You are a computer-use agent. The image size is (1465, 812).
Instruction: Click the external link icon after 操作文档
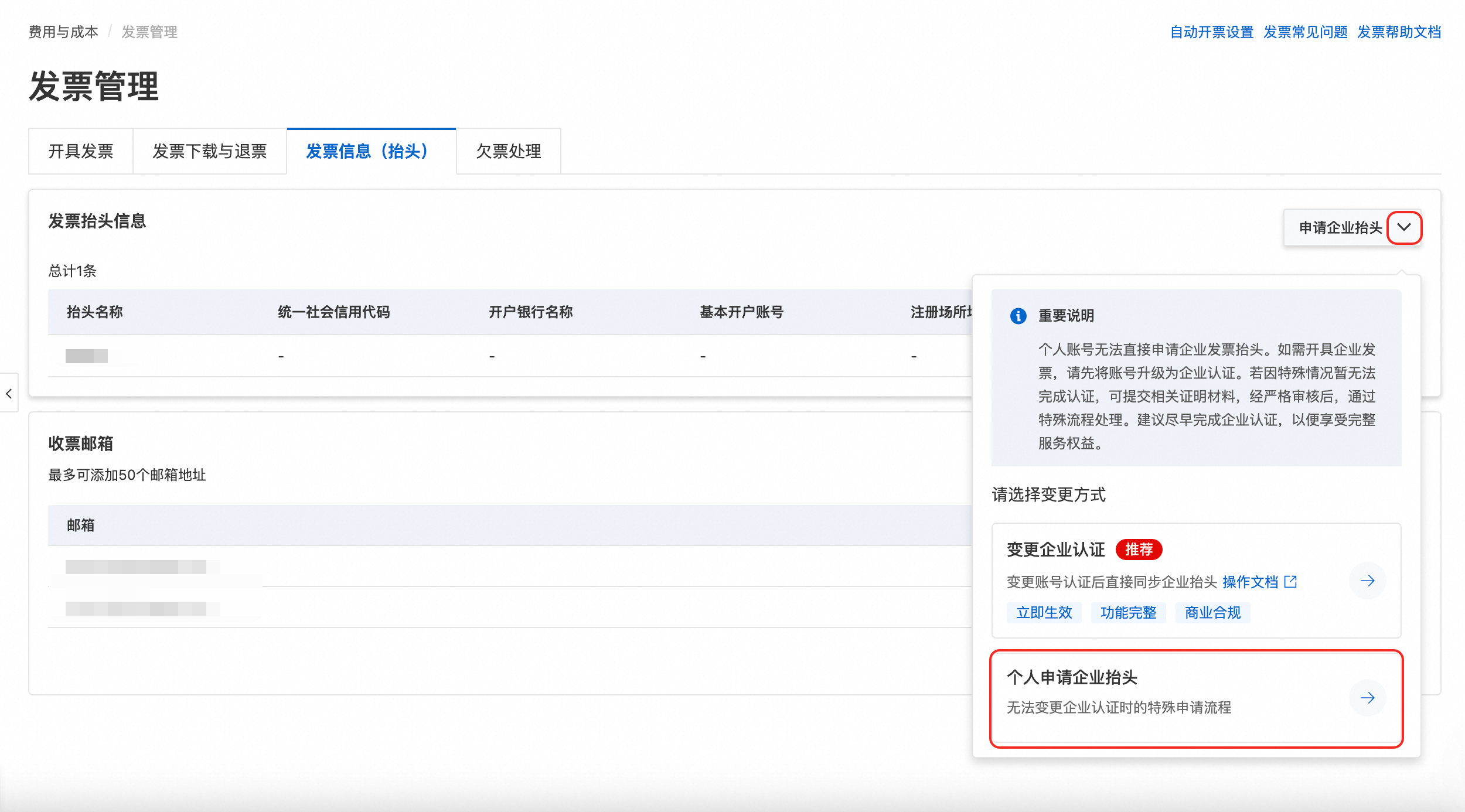[x=1291, y=582]
